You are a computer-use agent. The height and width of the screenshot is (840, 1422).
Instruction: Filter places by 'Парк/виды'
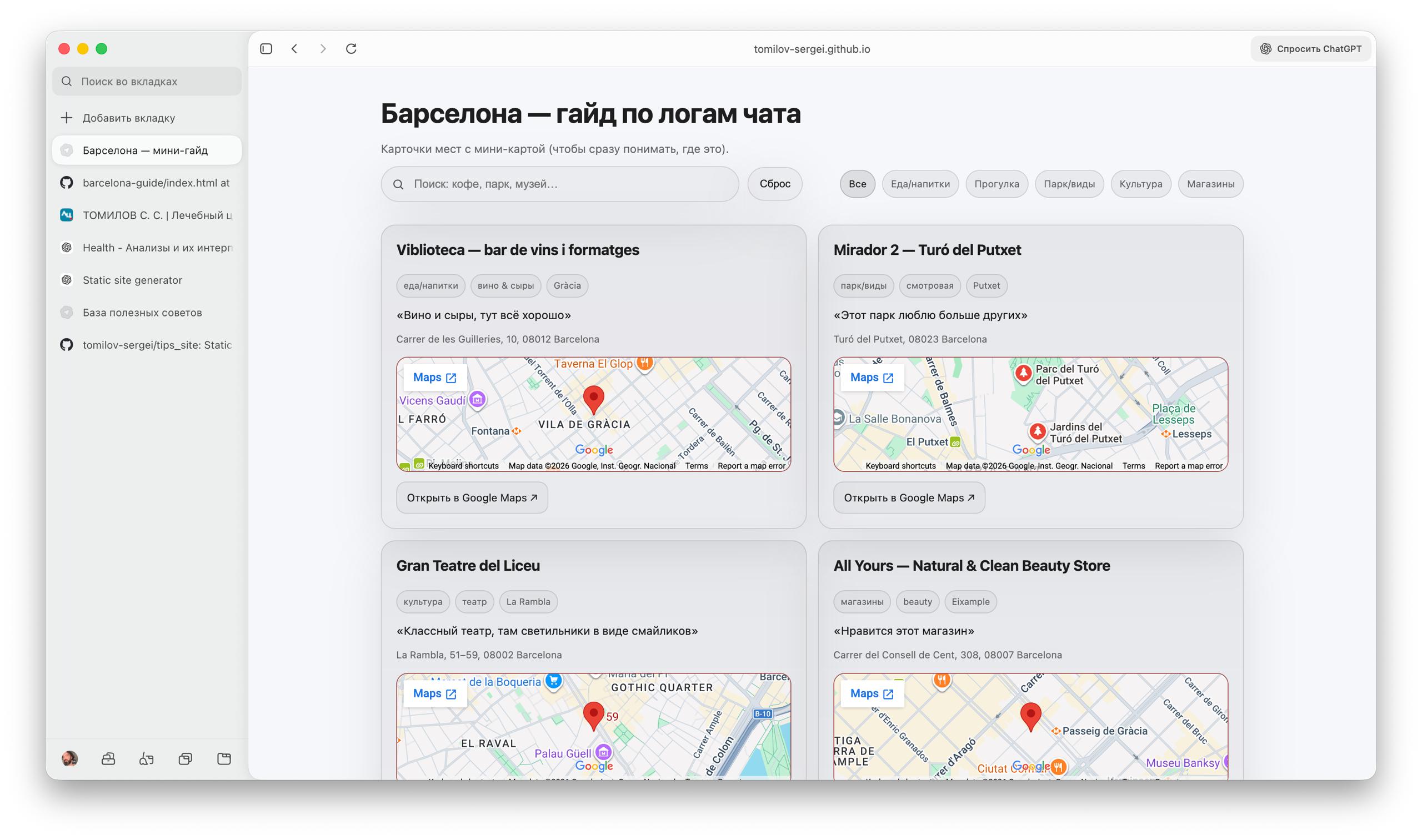1069,184
